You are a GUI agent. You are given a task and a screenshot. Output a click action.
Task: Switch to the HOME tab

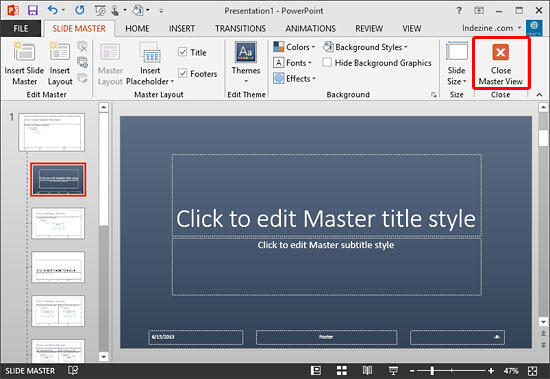(137, 28)
